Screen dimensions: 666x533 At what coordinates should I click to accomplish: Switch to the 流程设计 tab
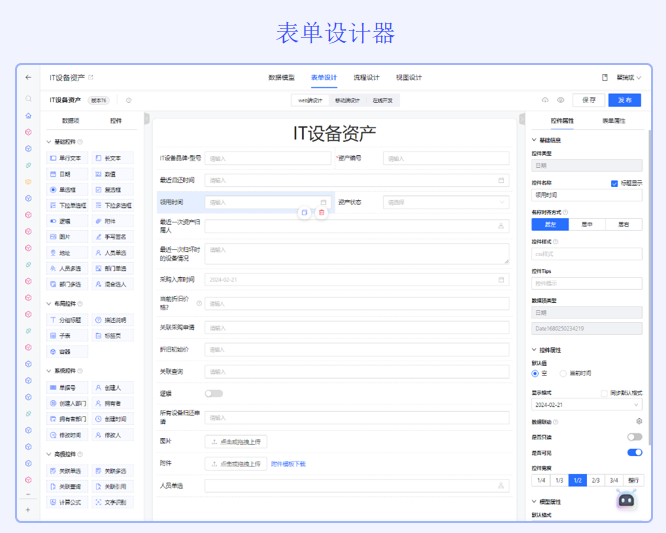tap(366, 77)
